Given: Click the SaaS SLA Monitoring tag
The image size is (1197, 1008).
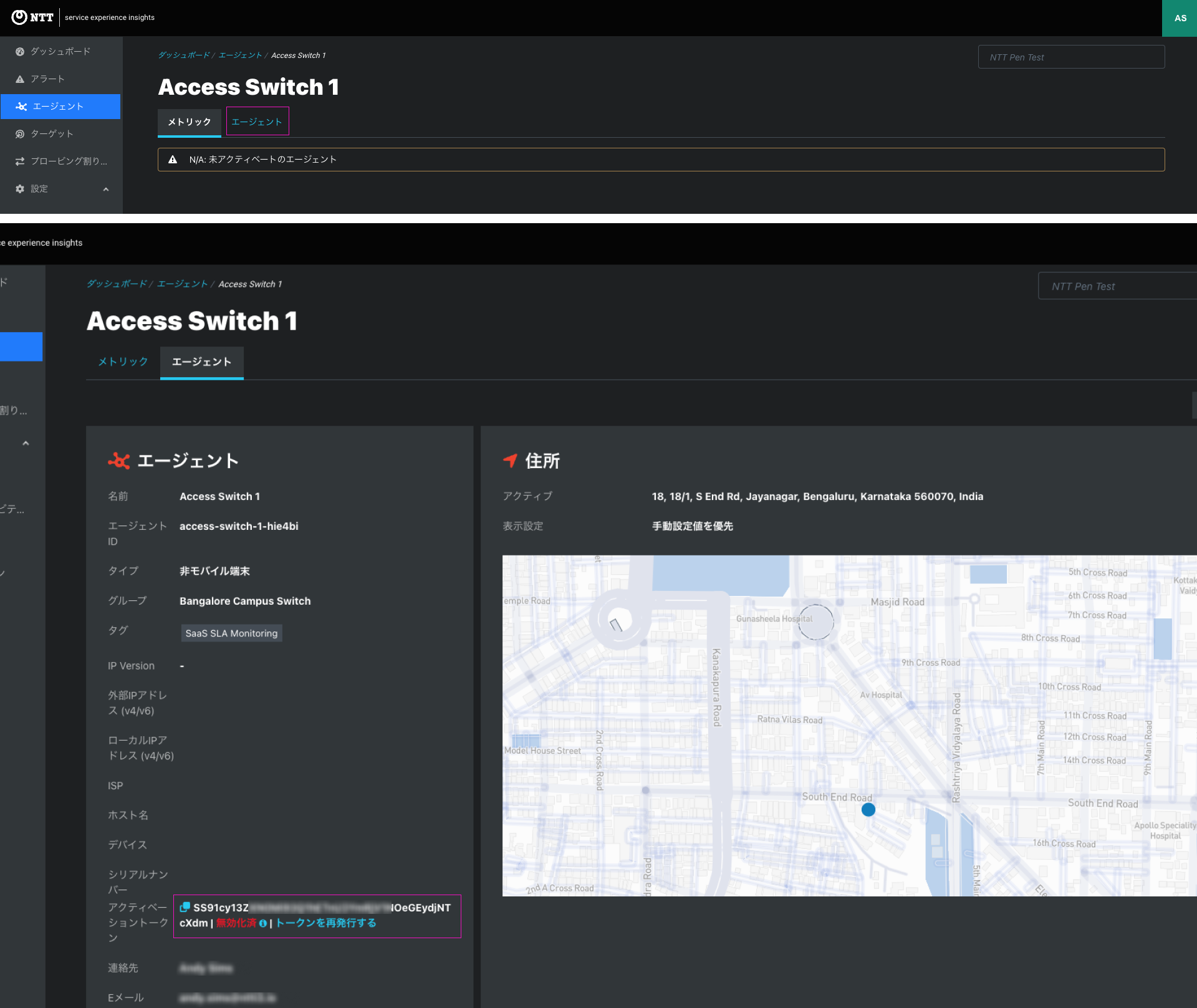Looking at the screenshot, I should tap(231, 633).
